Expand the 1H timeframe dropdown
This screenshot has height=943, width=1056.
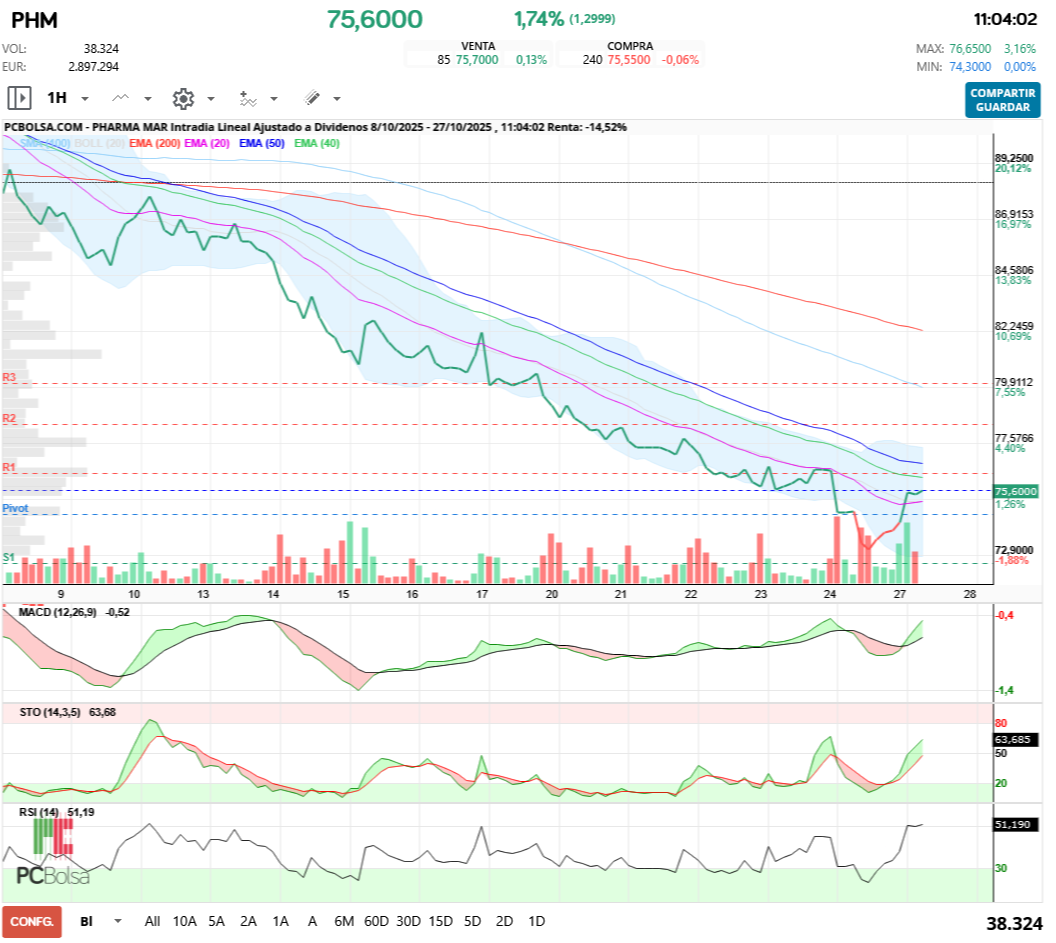point(85,99)
